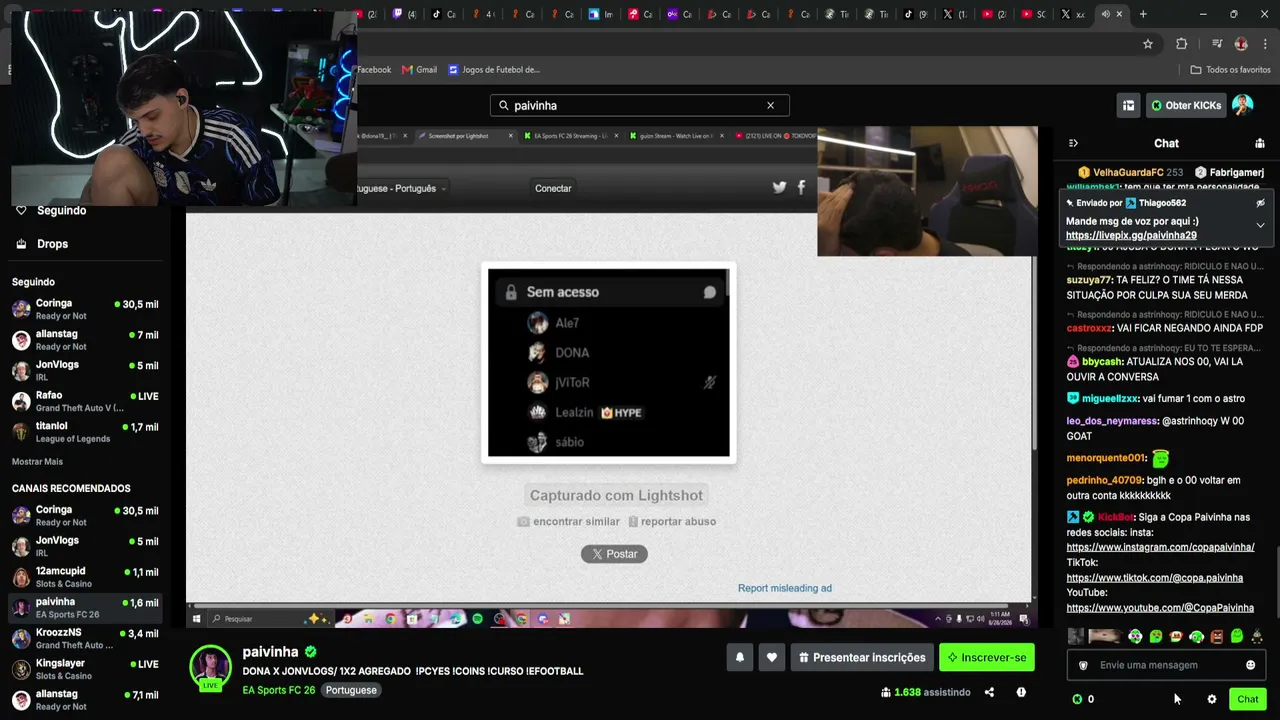
Task: Open the Copa Paivinha TikTok link
Action: pos(1154,577)
